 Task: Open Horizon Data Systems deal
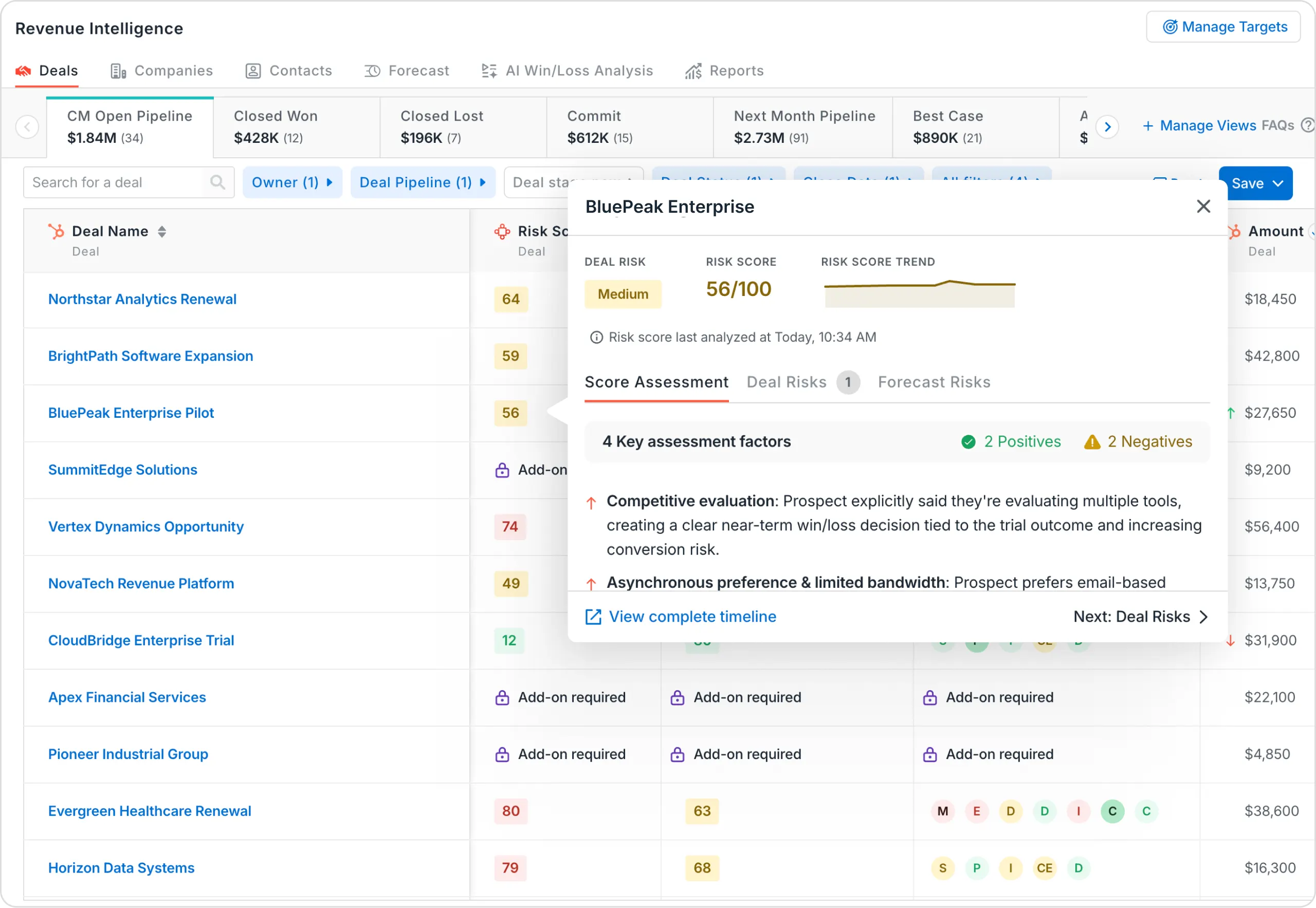pyautogui.click(x=121, y=868)
